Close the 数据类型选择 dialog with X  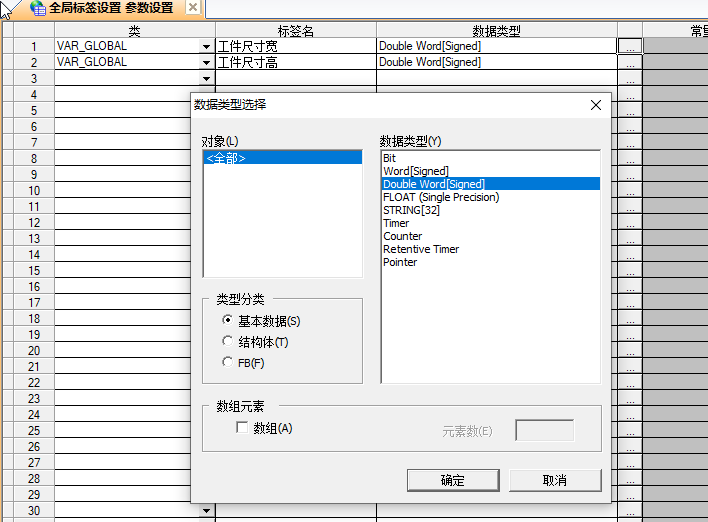click(596, 105)
